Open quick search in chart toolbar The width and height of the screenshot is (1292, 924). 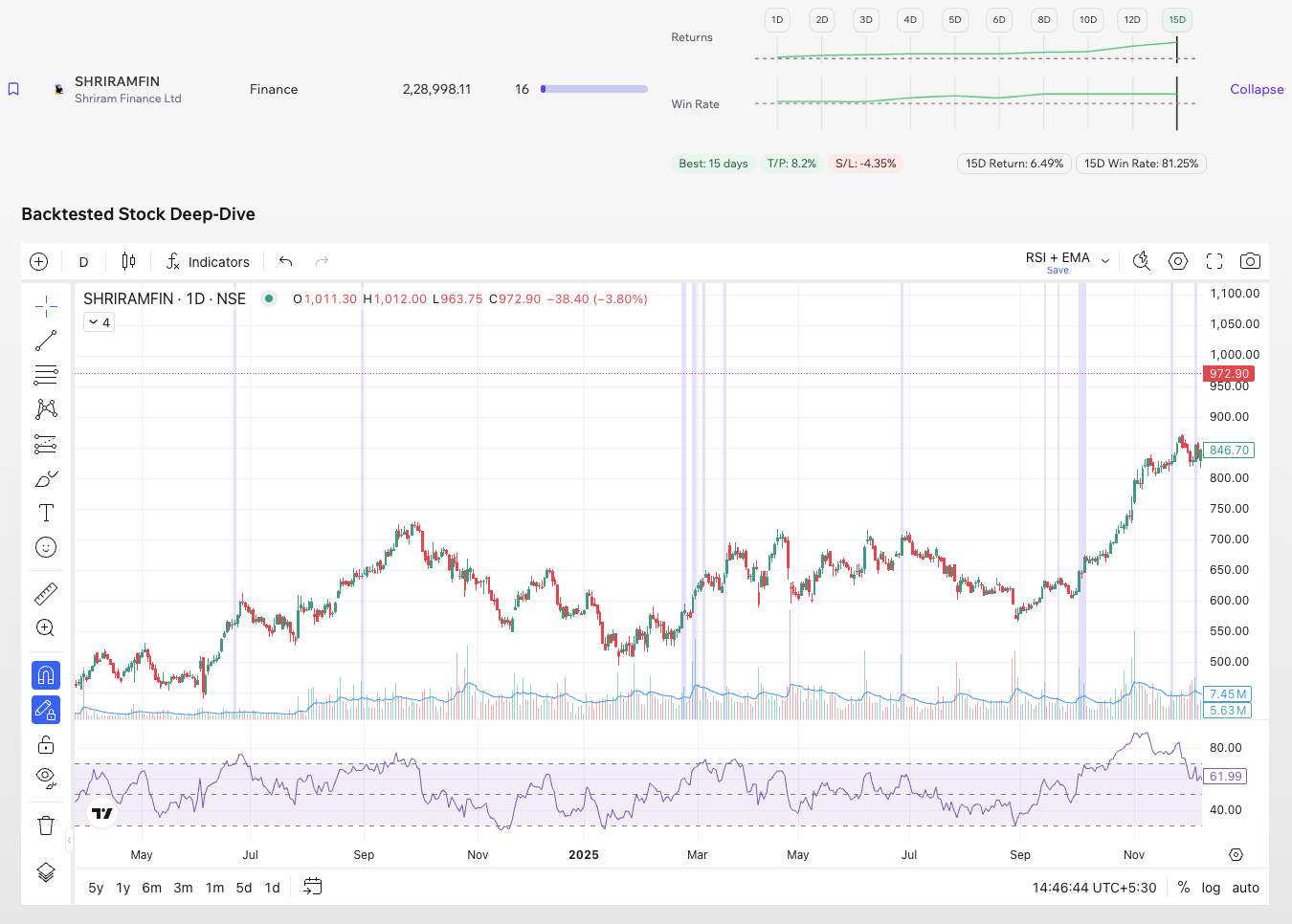pos(1142,261)
